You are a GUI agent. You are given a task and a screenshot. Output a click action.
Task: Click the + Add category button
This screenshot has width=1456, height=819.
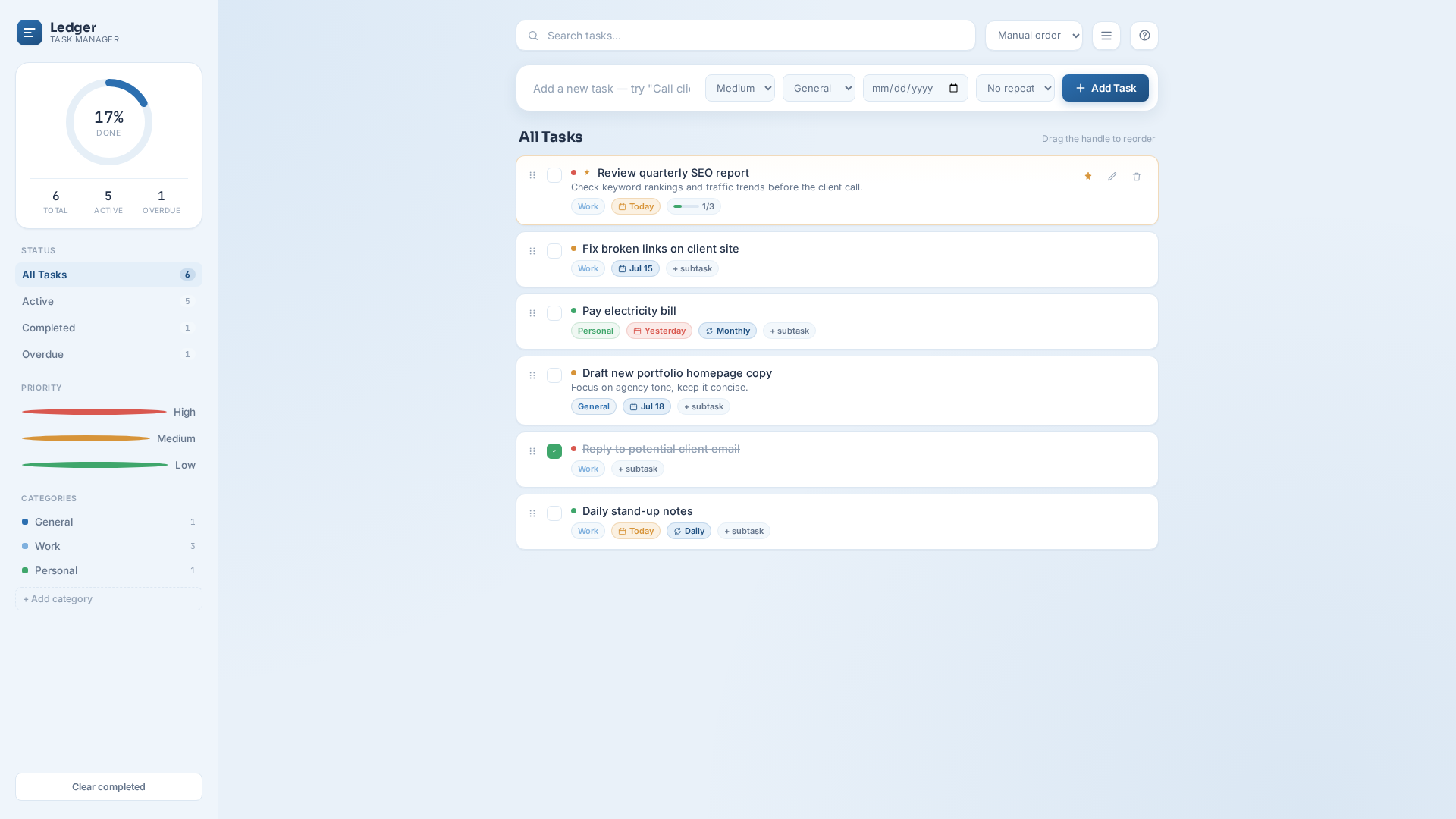click(108, 598)
